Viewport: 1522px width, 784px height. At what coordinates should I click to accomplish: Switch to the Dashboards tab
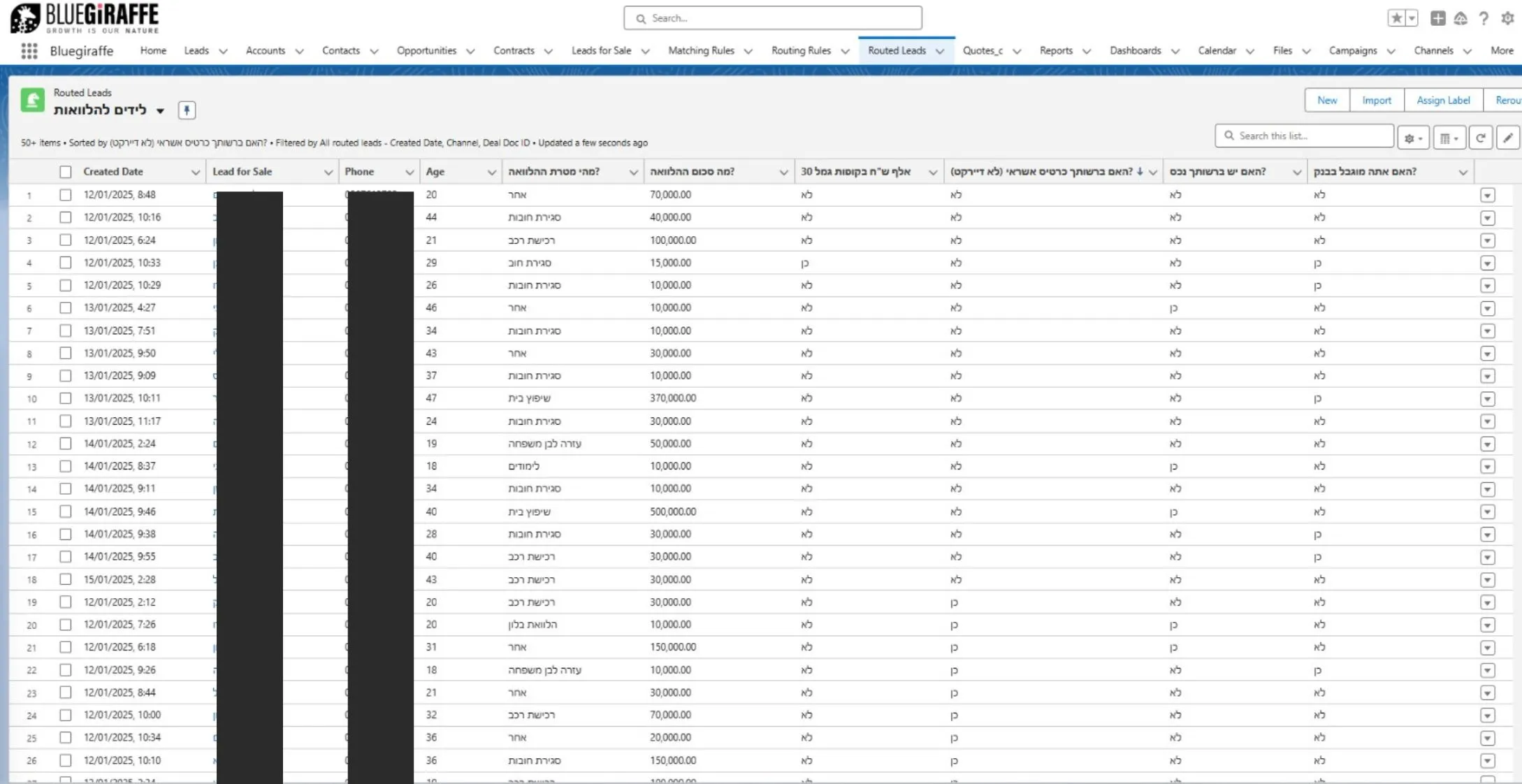point(1135,50)
